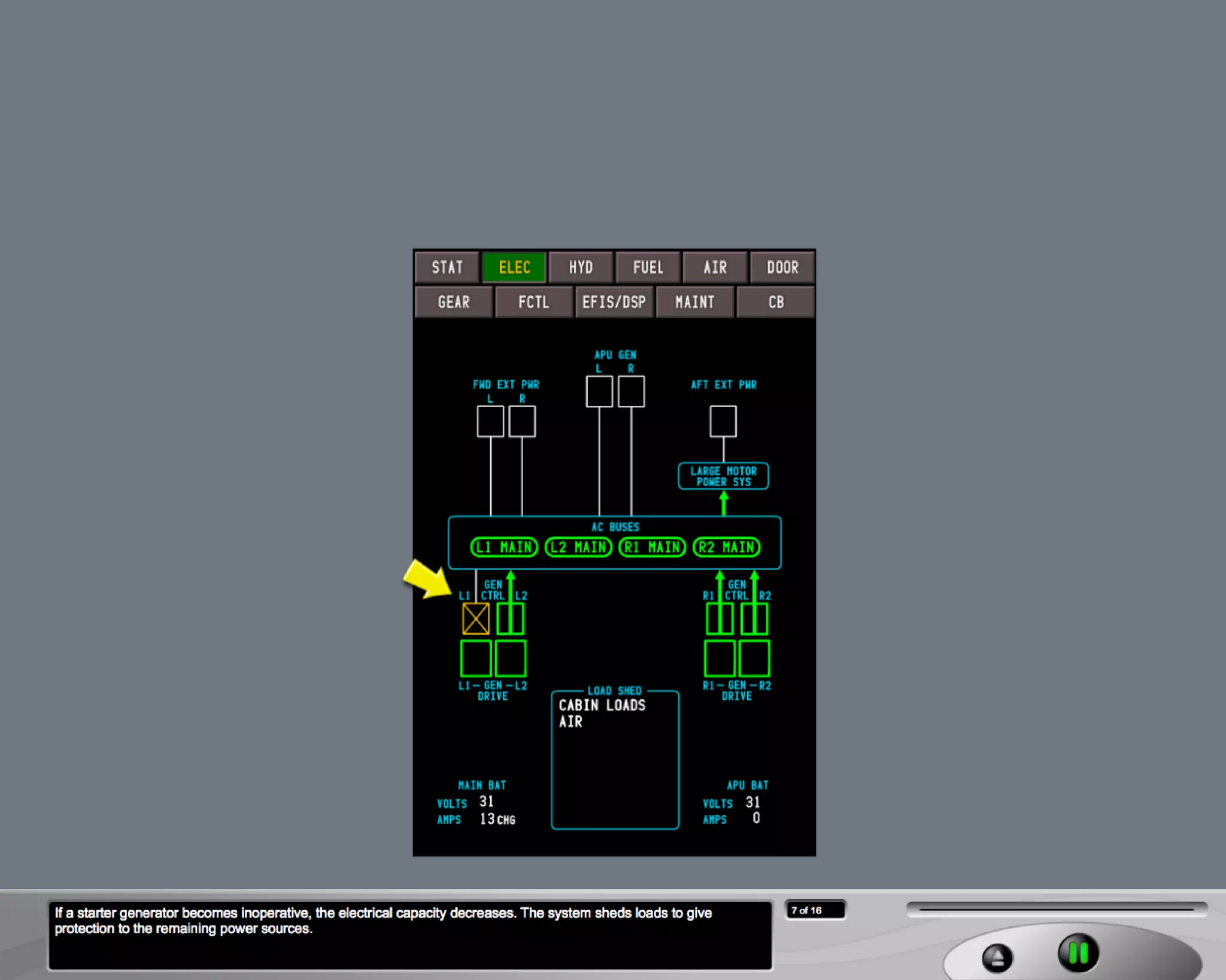The height and width of the screenshot is (980, 1226).
Task: Switch to the GEAR page
Action: pos(454,302)
